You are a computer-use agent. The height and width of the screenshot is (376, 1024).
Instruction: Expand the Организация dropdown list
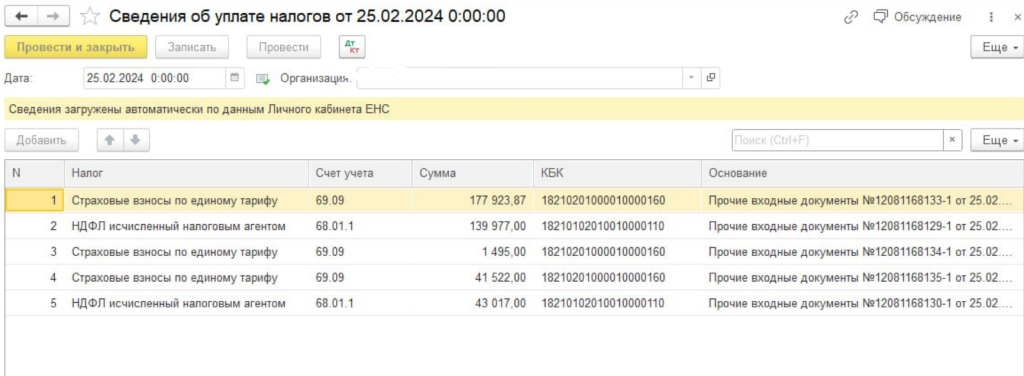(x=692, y=78)
